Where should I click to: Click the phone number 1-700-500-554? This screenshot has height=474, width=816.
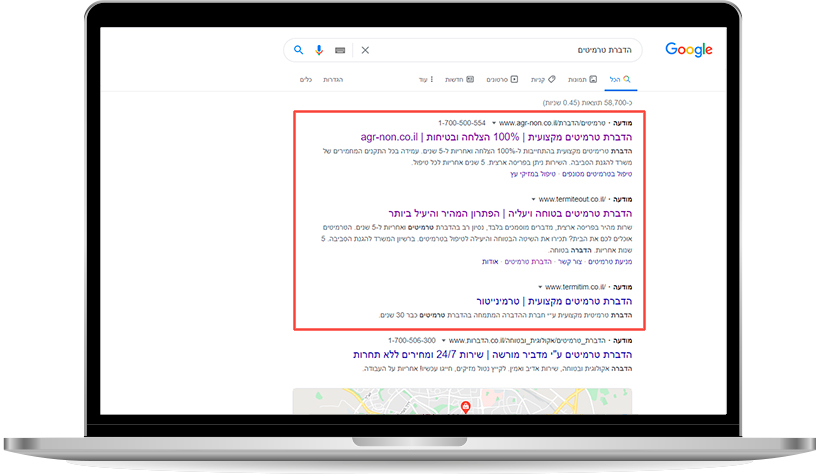click(x=462, y=123)
